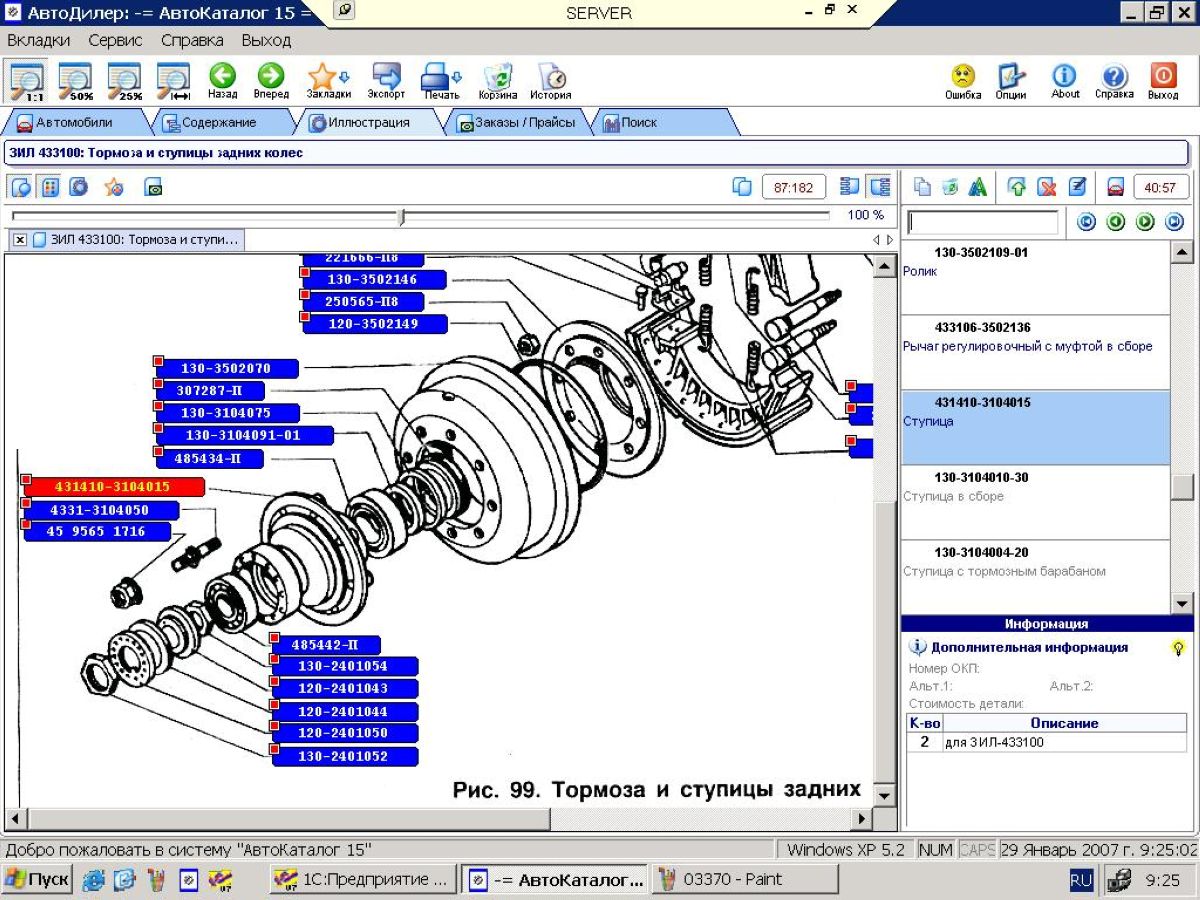1200x900 pixels.
Task: Set zoom to 50% with magnifier icon
Action: (x=74, y=79)
